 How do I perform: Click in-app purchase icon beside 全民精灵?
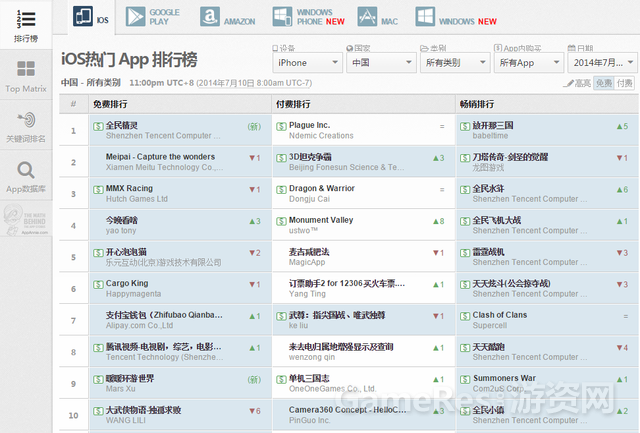[98, 126]
